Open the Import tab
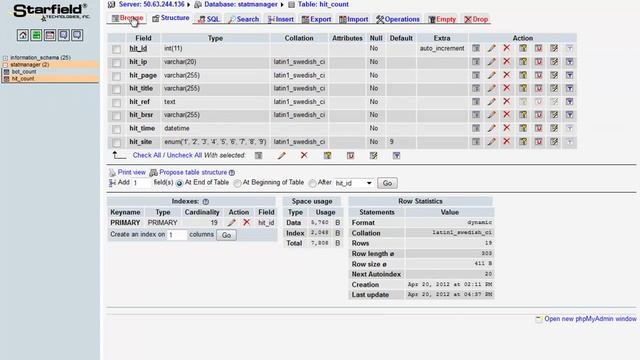 pyautogui.click(x=354, y=19)
